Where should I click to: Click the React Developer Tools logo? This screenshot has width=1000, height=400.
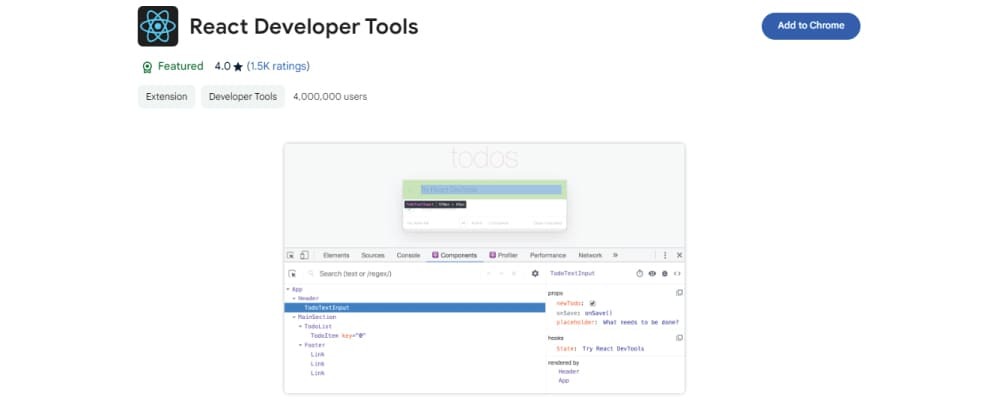[x=158, y=26]
